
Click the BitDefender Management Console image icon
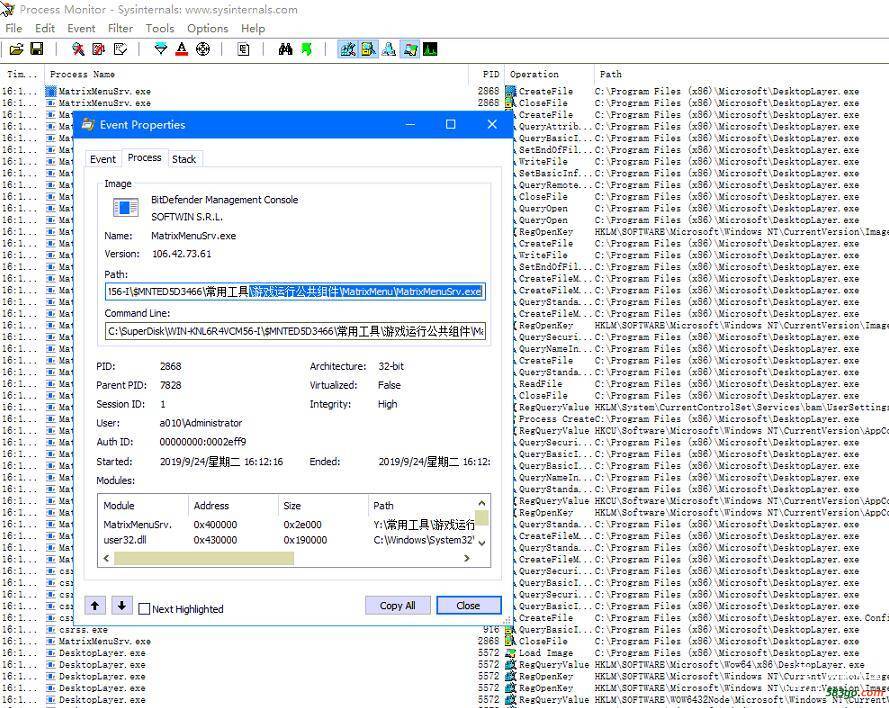[x=125, y=207]
